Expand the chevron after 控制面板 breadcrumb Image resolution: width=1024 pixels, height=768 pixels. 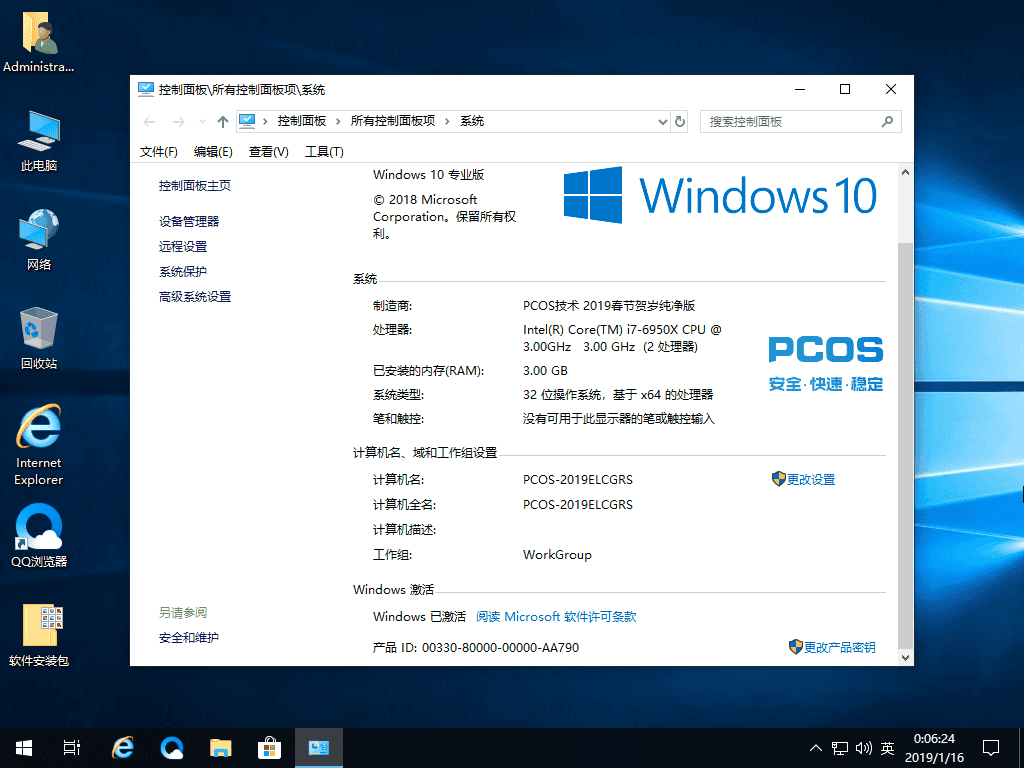(338, 121)
